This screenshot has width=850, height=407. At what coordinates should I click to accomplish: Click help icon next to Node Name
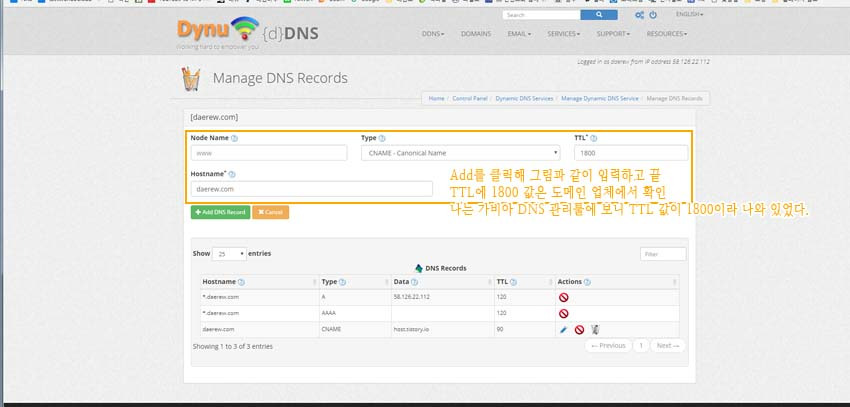[x=234, y=138]
